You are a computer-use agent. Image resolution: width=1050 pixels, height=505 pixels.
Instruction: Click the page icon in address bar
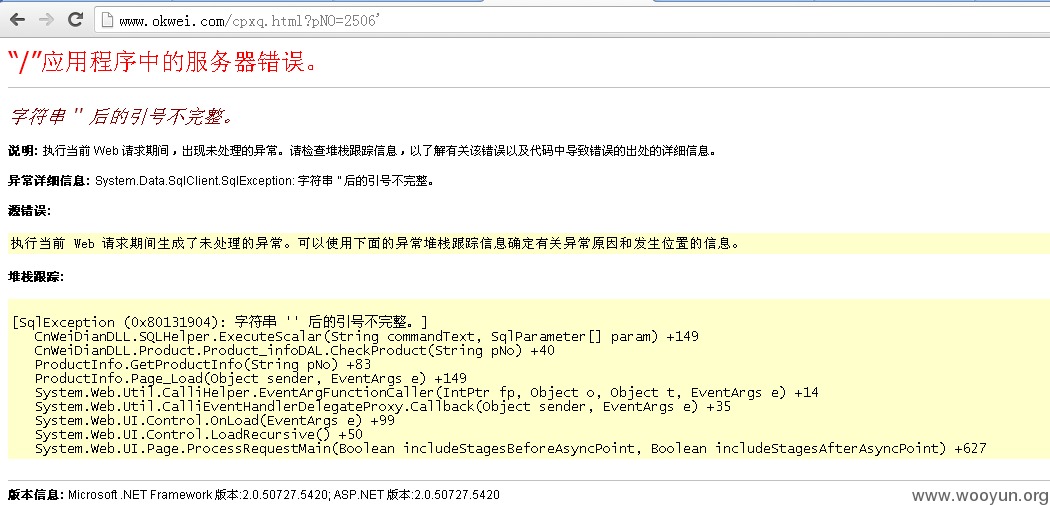point(106,21)
